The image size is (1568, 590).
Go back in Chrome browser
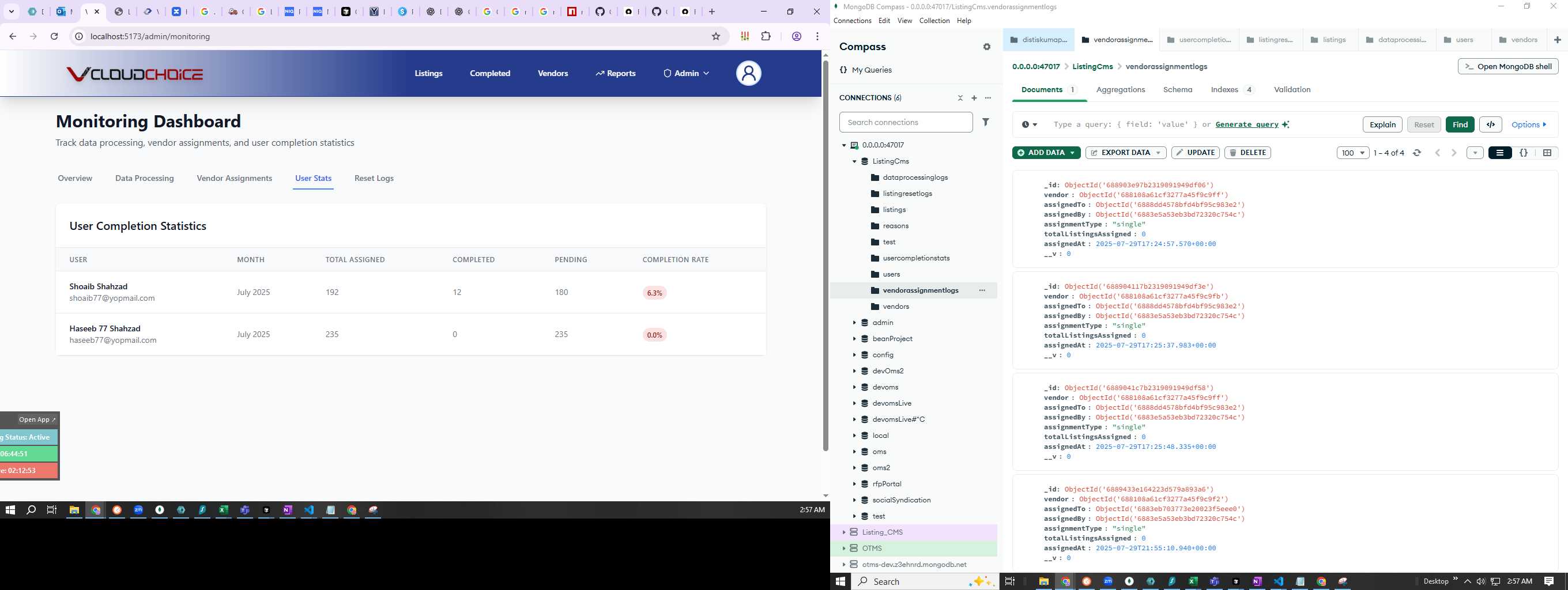pyautogui.click(x=13, y=36)
